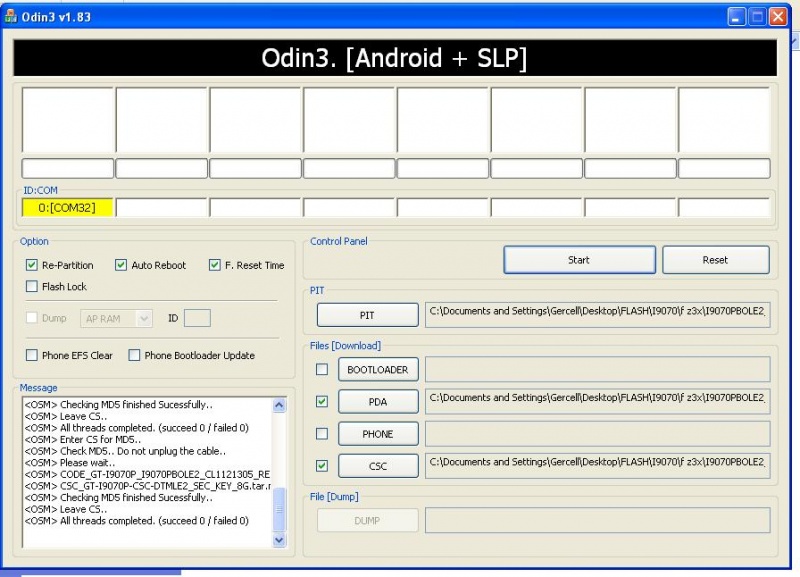Untick the checkbox beside the CSC button
The width and height of the screenshot is (800, 577).
322,466
